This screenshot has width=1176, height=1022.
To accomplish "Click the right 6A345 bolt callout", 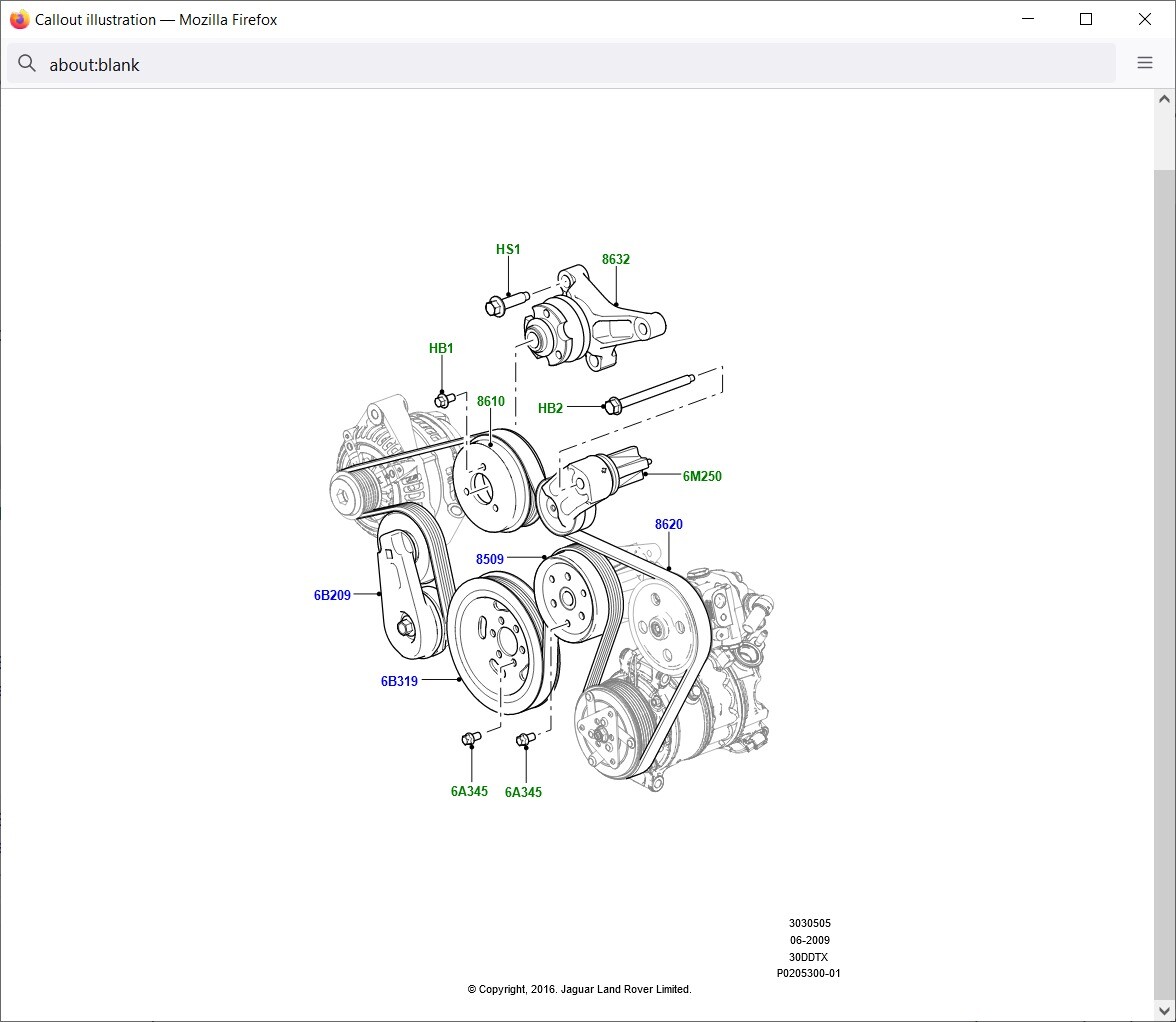I will coord(524,791).
